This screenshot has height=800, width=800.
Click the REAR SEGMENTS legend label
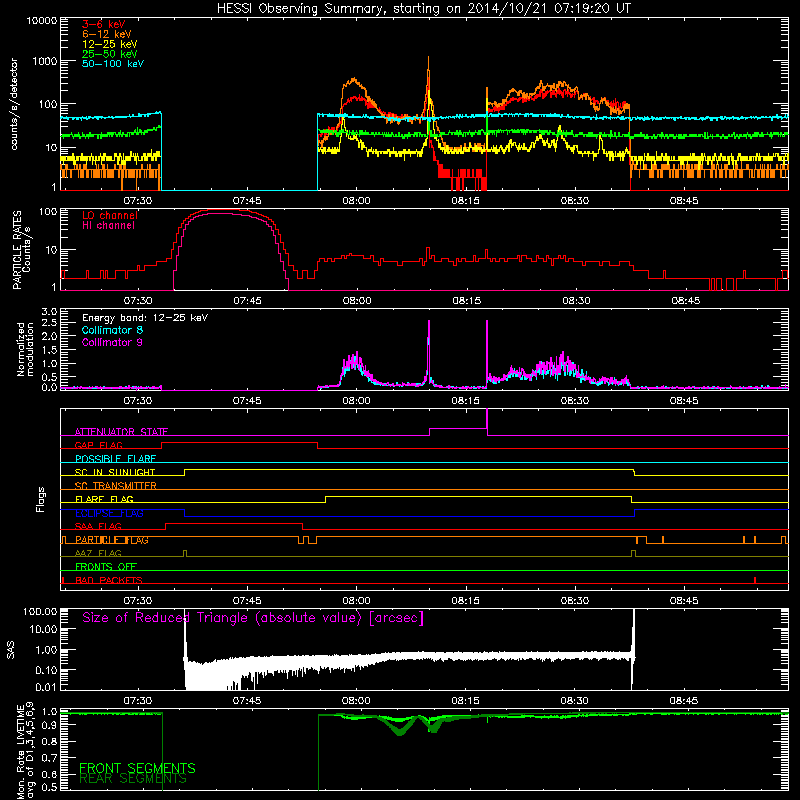(x=133, y=779)
